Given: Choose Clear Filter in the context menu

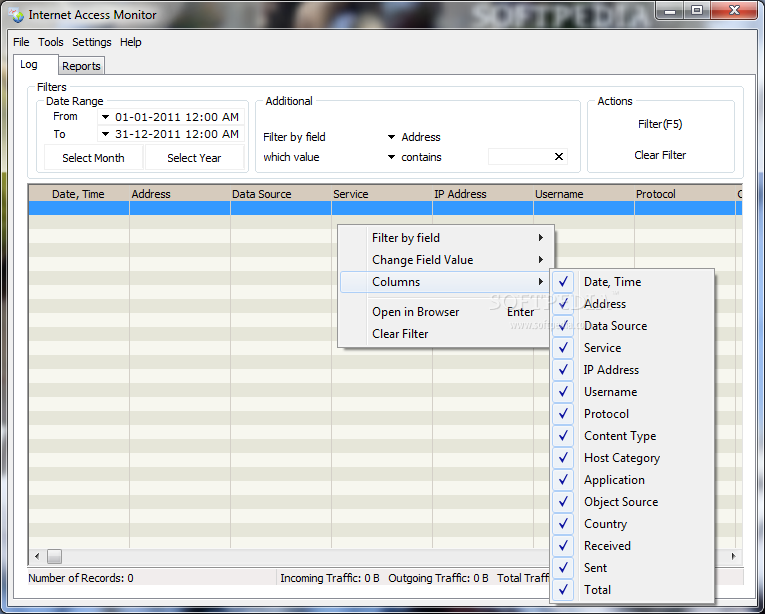Looking at the screenshot, I should pyautogui.click(x=446, y=334).
